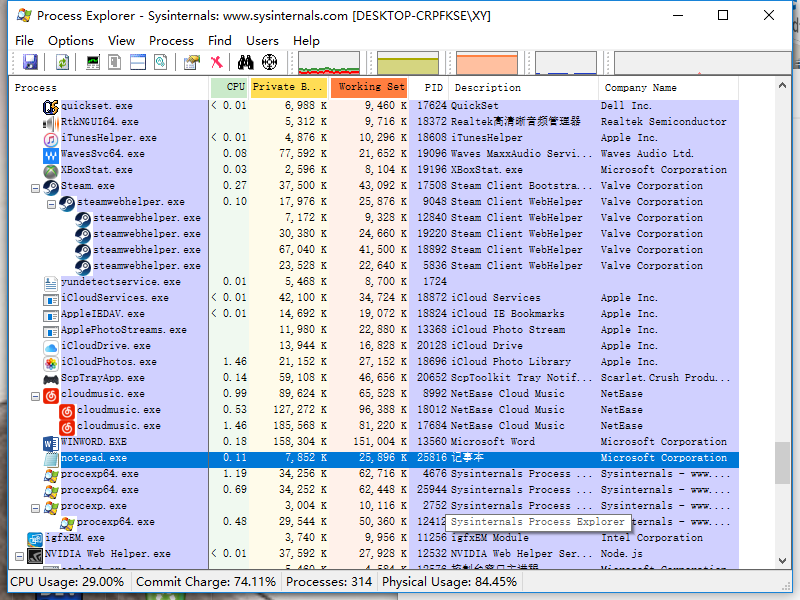Collapse the procexp.exe tree node
This screenshot has height=600, width=800.
(x=35, y=509)
